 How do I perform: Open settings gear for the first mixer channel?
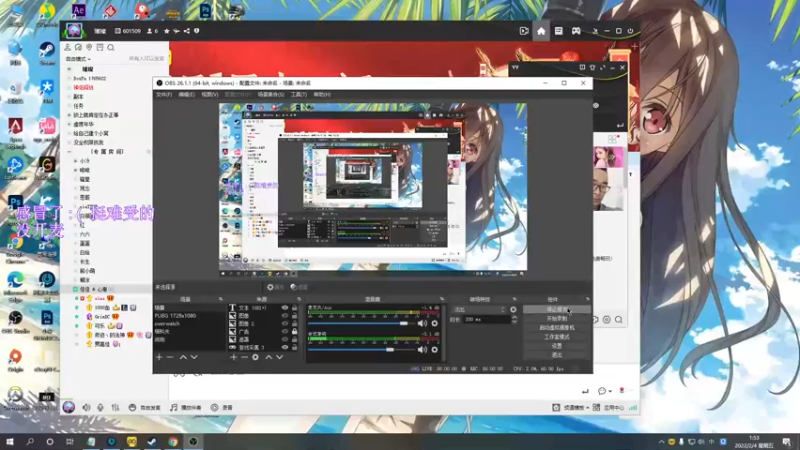pos(435,323)
